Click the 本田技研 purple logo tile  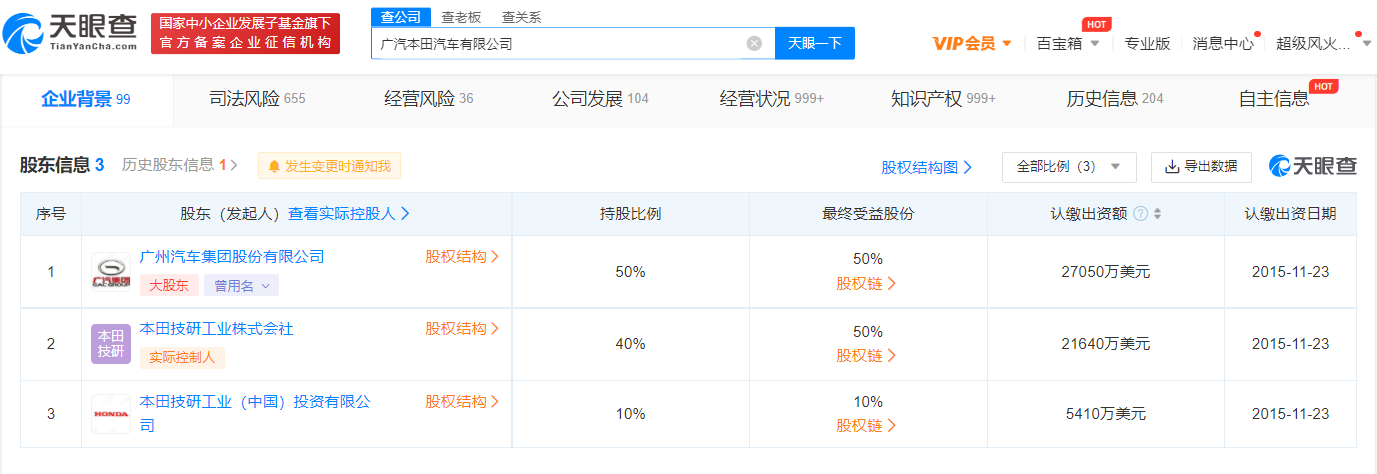pos(110,344)
